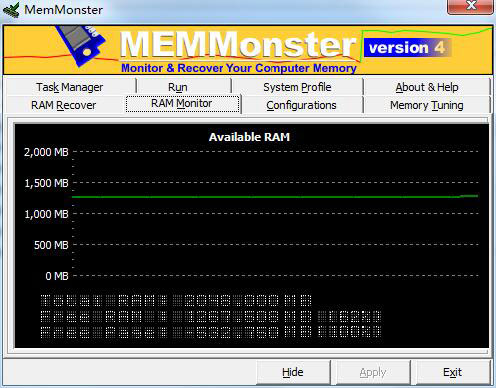Click the Free Page readout line
496x388 pixels.
click(210, 332)
